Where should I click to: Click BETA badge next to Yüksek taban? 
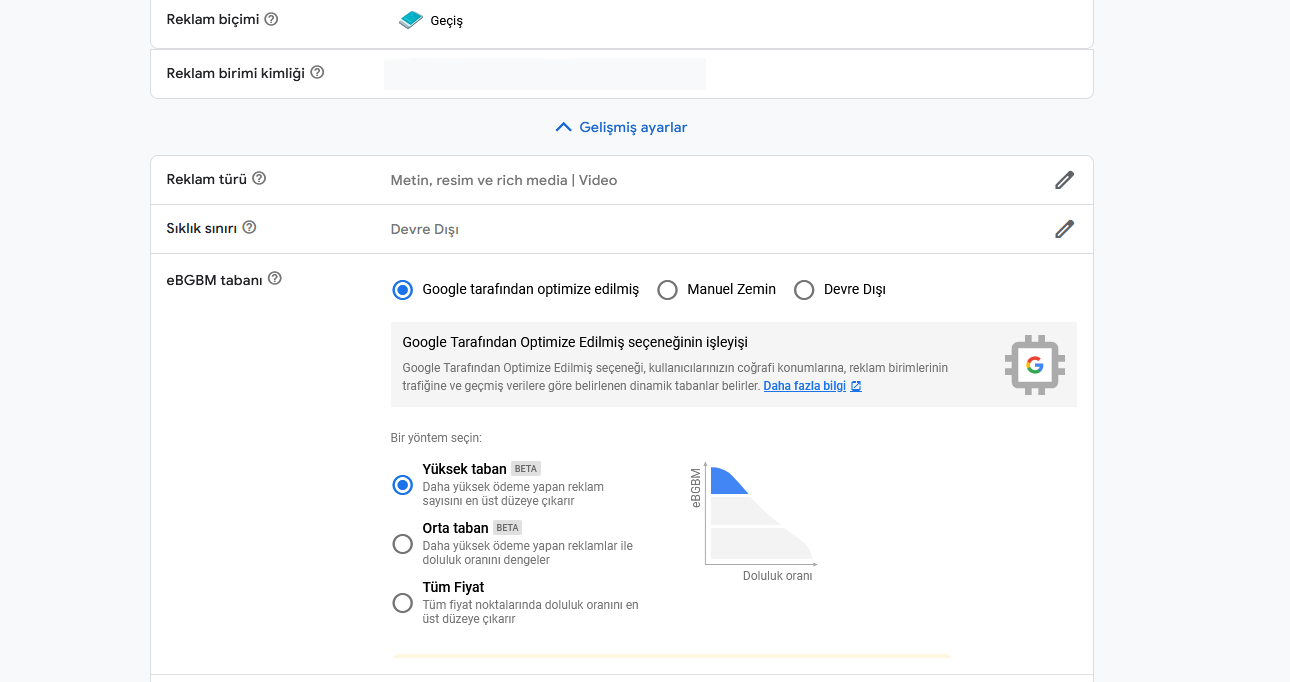[x=526, y=468]
